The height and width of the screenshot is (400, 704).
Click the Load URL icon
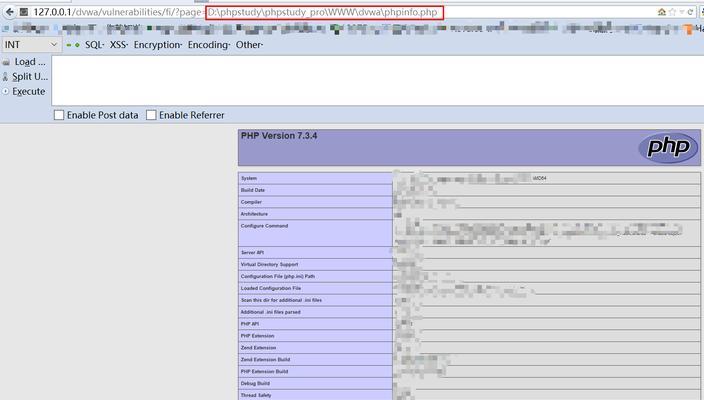pyautogui.click(x=6, y=62)
